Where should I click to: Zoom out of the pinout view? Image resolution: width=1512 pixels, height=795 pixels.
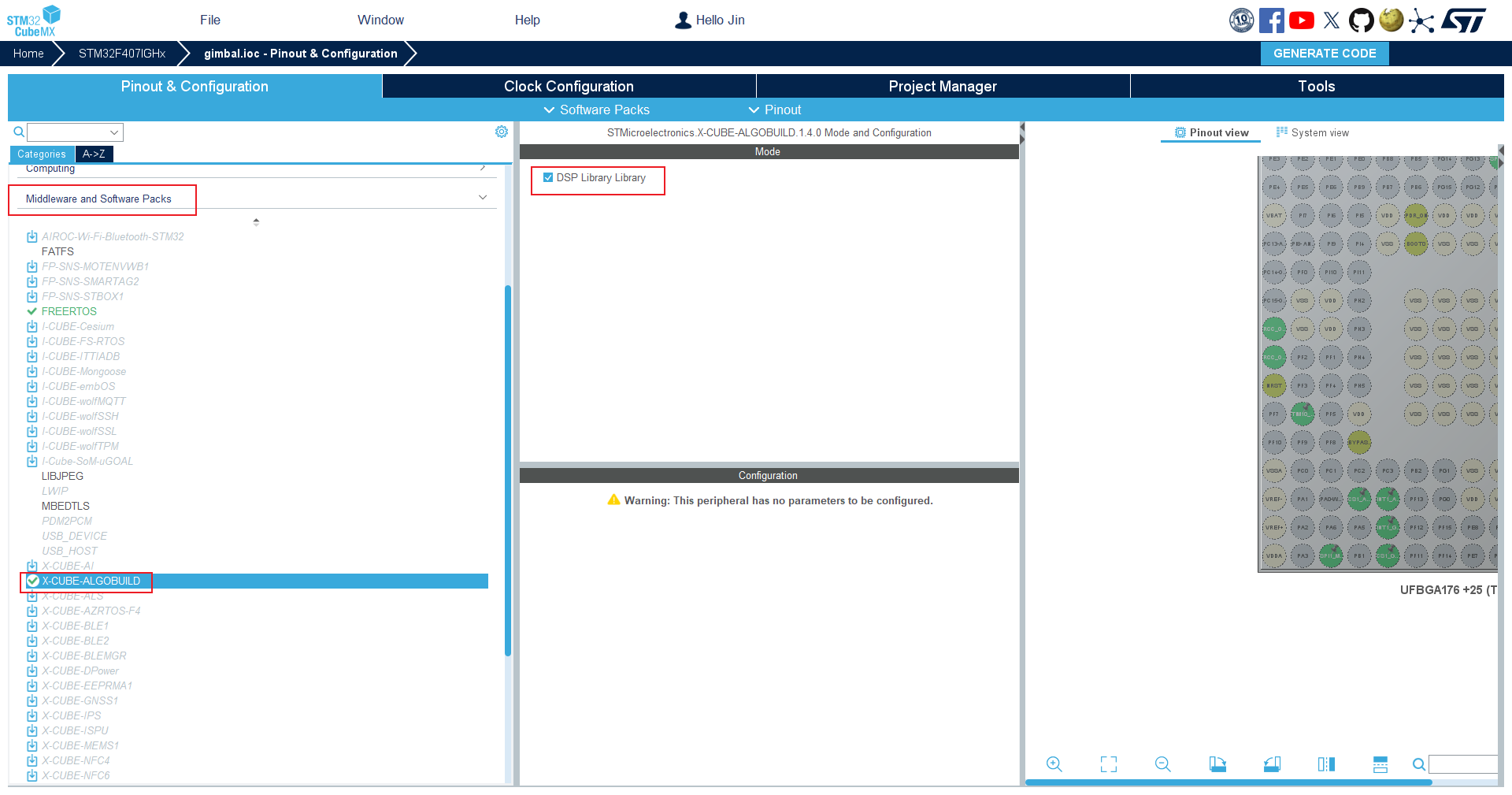pos(1163,764)
